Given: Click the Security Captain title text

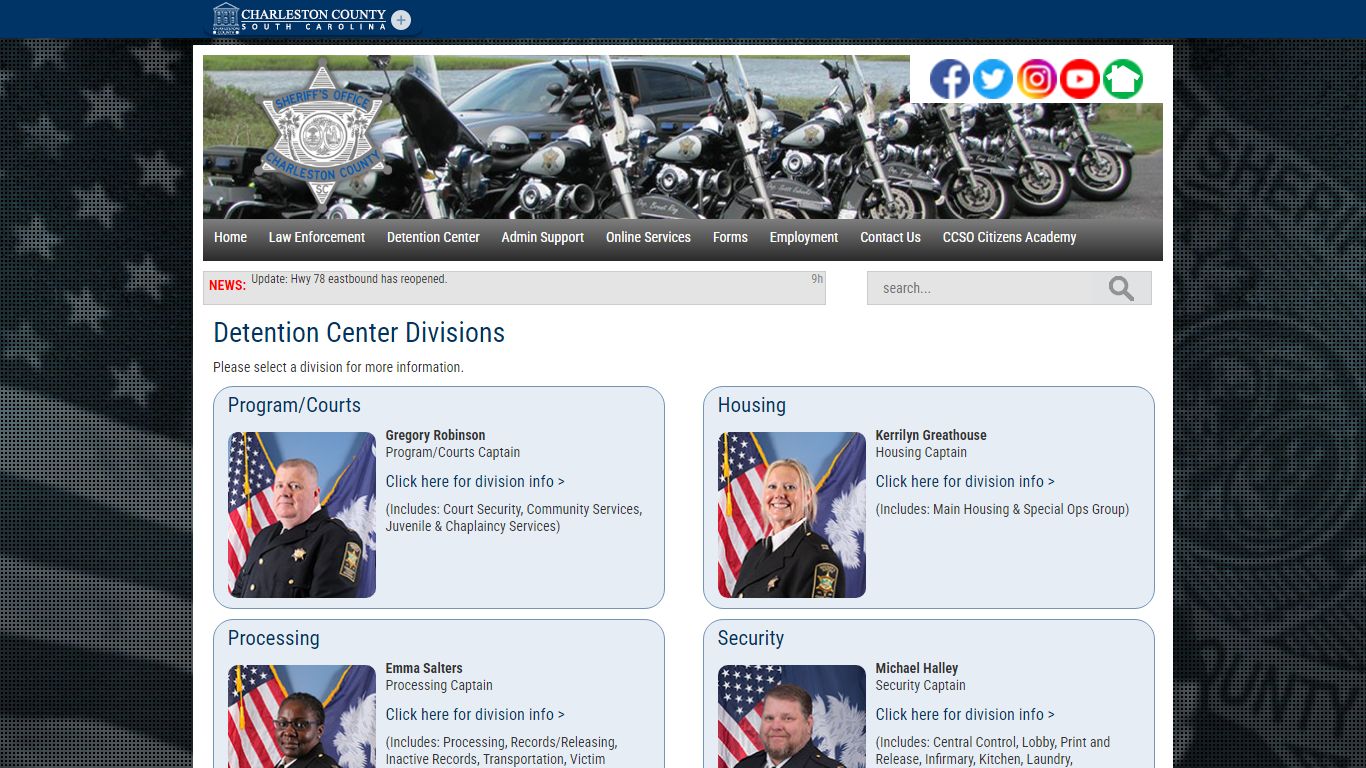Looking at the screenshot, I should (x=921, y=685).
